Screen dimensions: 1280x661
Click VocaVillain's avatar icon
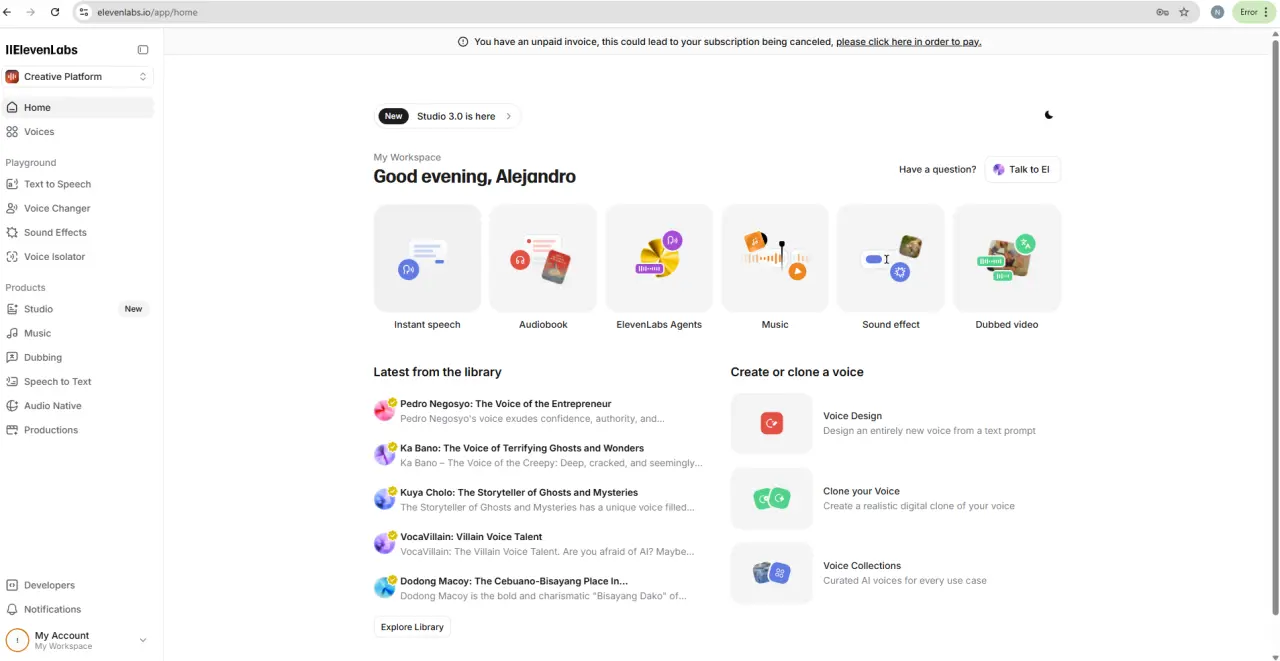[x=384, y=544]
